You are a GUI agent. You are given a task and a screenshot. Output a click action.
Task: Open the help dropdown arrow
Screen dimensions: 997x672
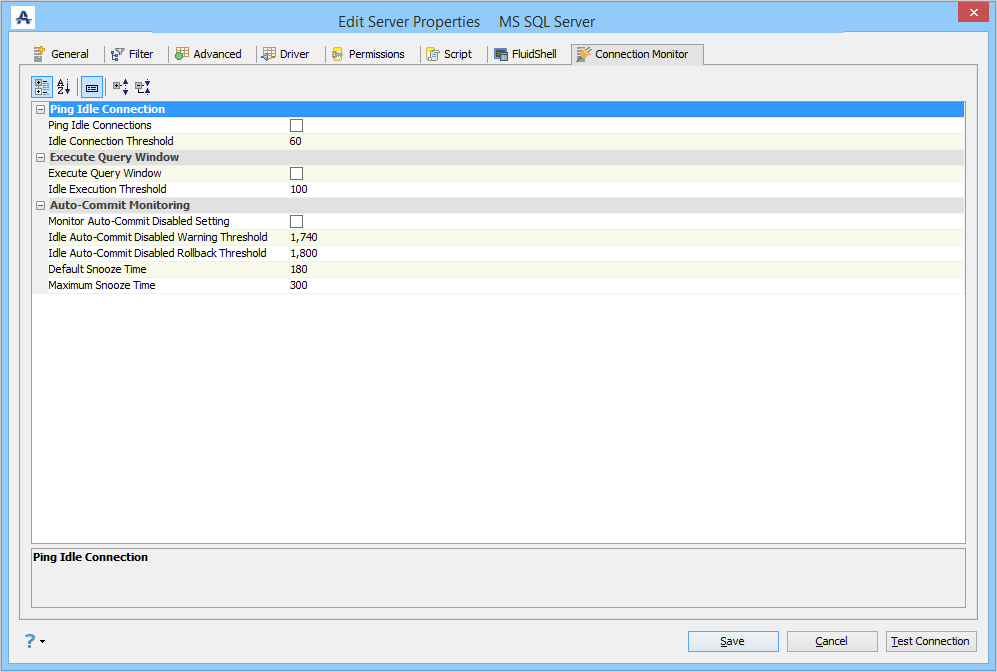pyautogui.click(x=43, y=641)
